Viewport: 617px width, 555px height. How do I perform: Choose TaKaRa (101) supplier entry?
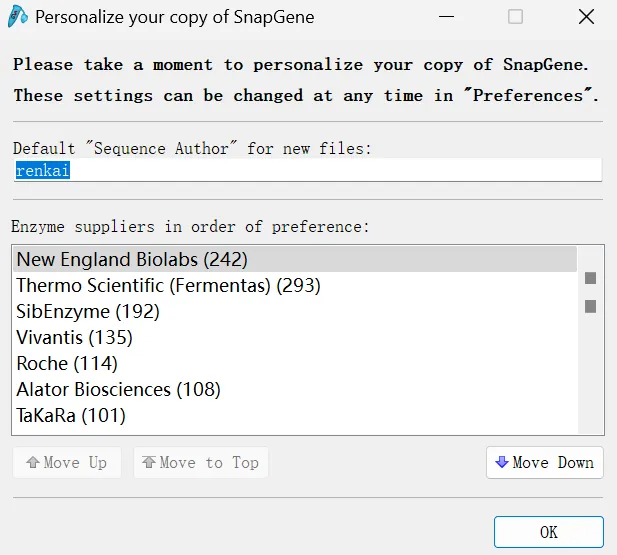71,416
